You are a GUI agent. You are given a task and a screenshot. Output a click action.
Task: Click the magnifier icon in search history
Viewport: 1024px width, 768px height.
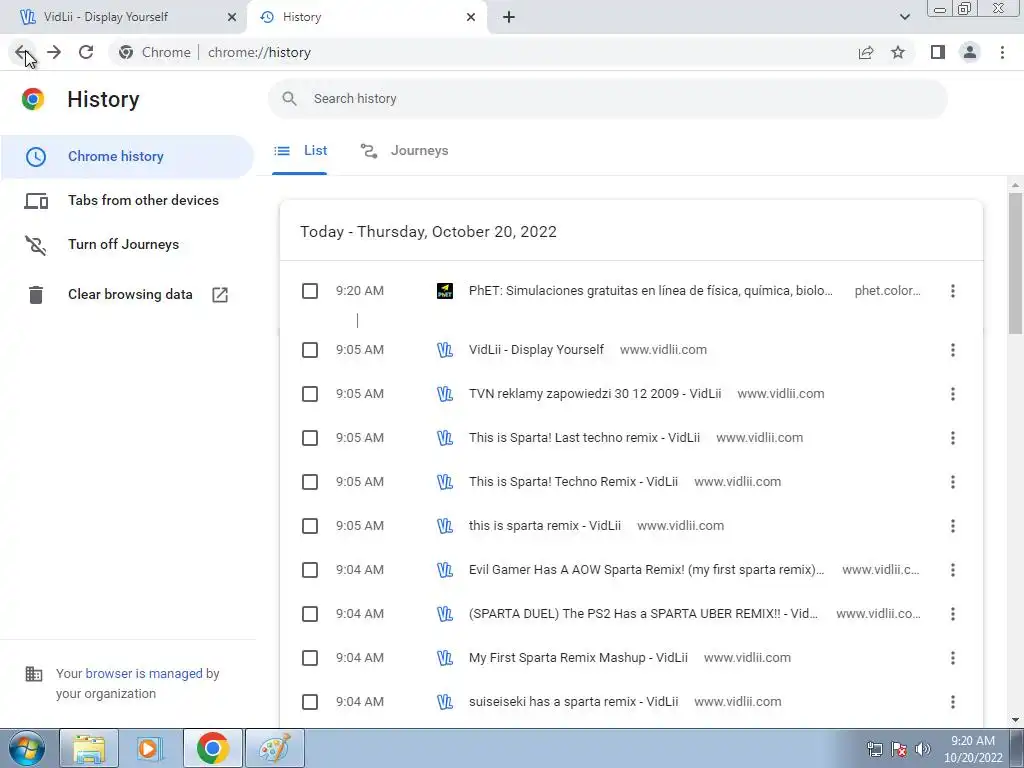tap(289, 99)
